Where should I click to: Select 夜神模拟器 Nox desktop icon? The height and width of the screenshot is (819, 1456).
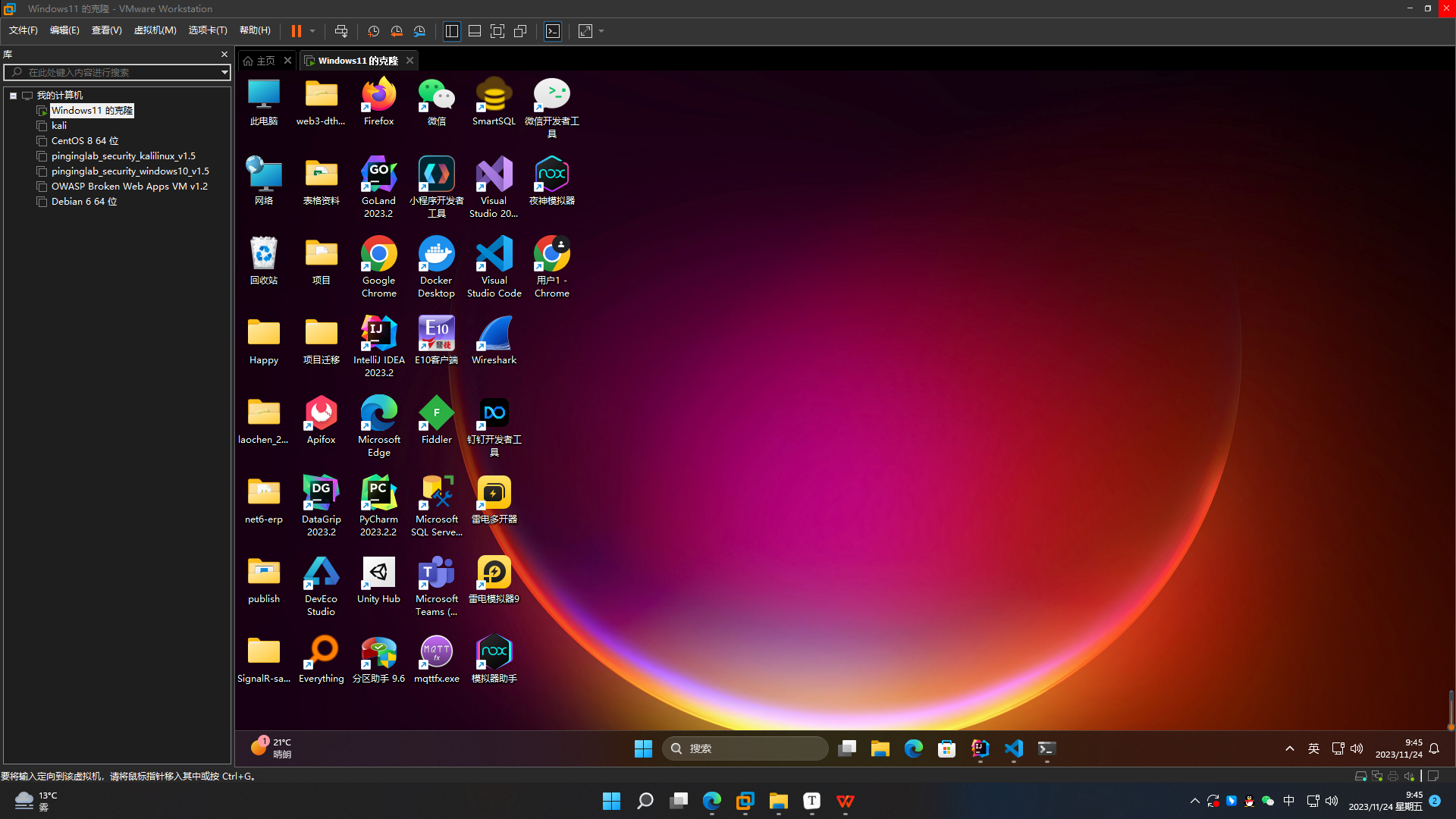[x=551, y=181]
